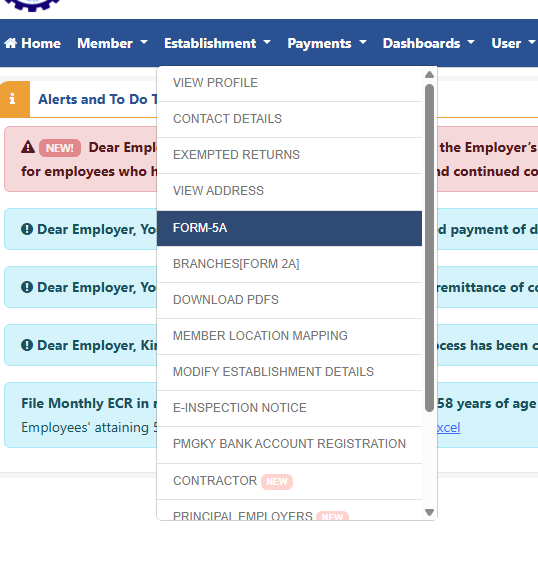This screenshot has width=538, height=565.
Task: Open the Member dropdown menu
Action: click(x=112, y=43)
